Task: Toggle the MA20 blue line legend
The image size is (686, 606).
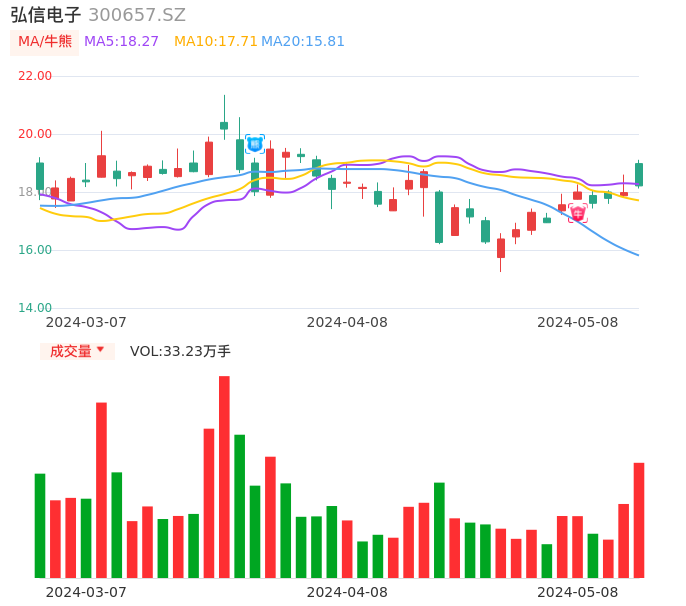Action: coord(303,42)
